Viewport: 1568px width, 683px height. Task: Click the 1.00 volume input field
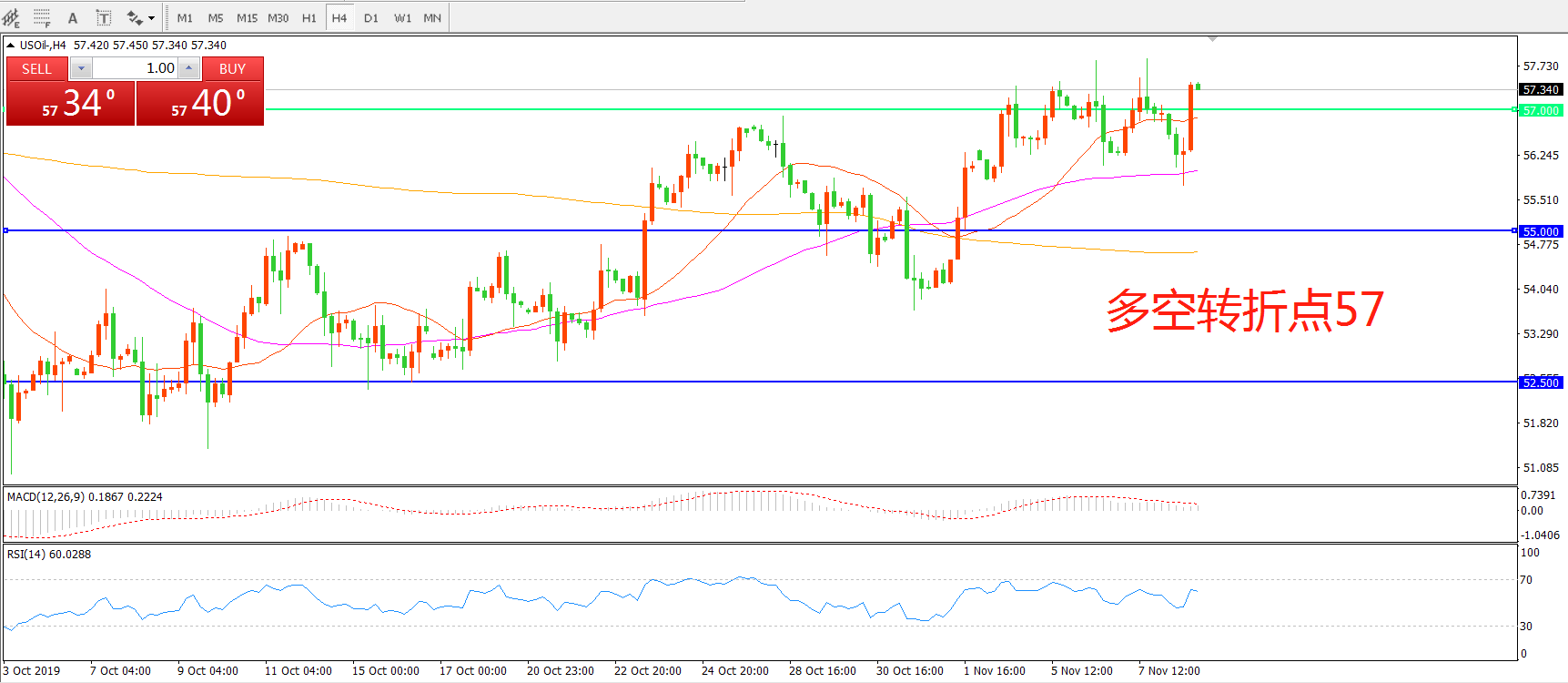coord(135,68)
